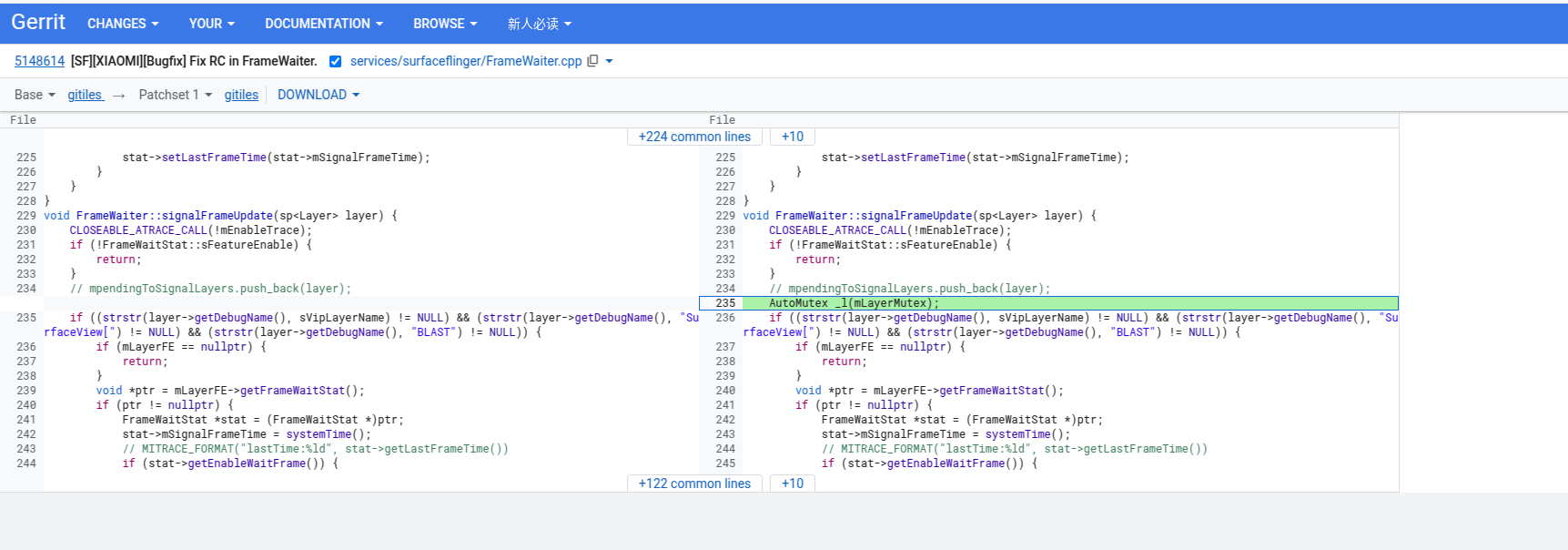Expand the +122 common lines section
The image size is (1568, 550).
pos(694,484)
